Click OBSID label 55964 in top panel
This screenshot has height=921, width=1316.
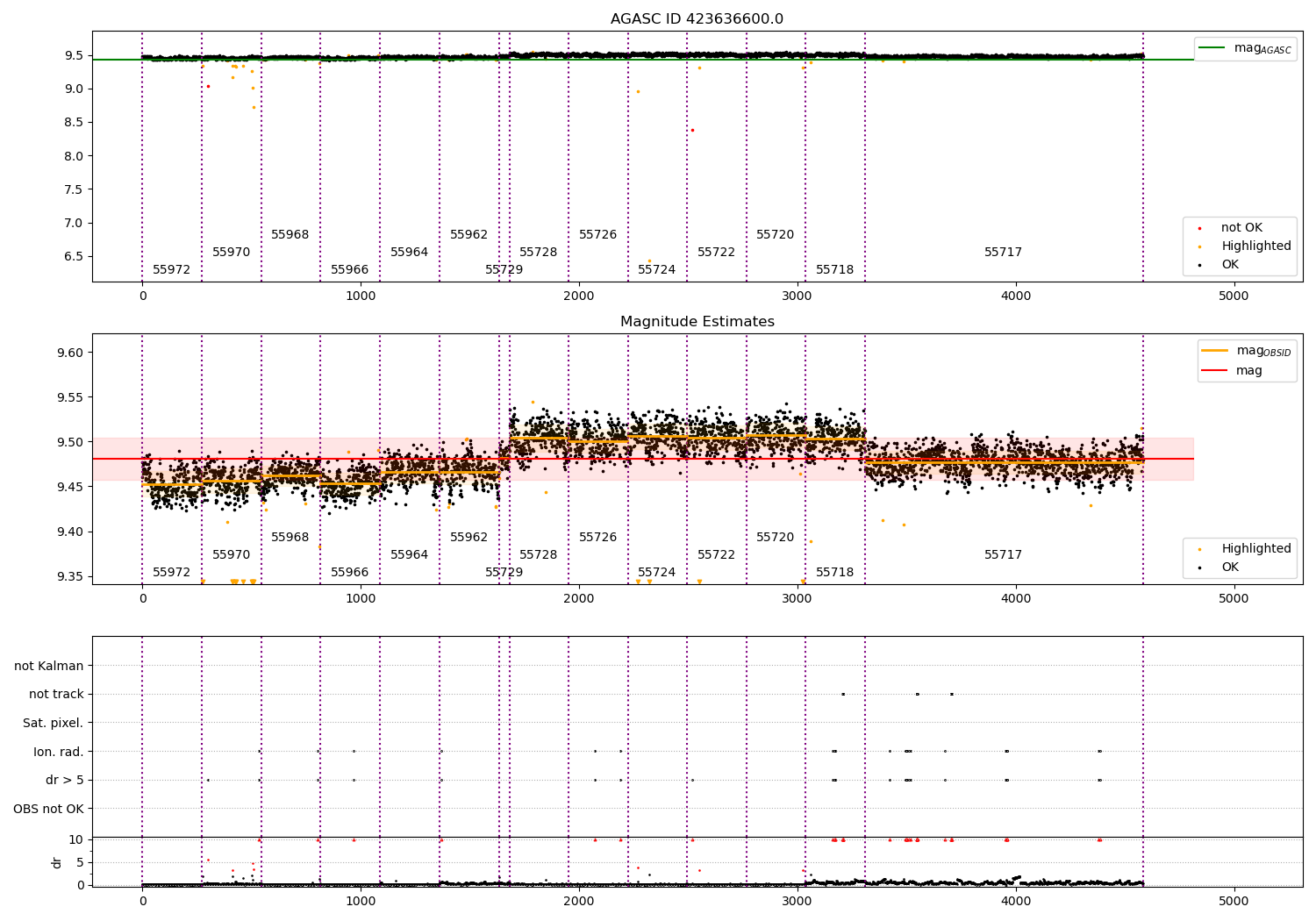tap(410, 253)
